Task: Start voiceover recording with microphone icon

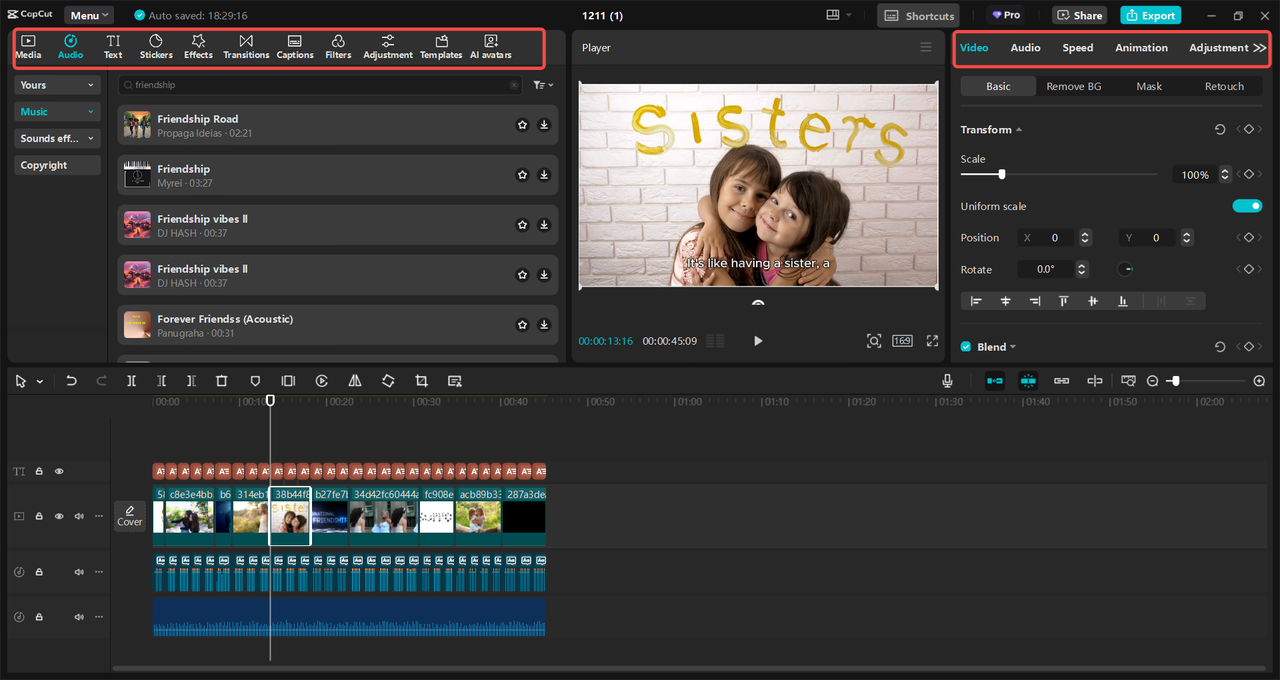Action: 947,381
